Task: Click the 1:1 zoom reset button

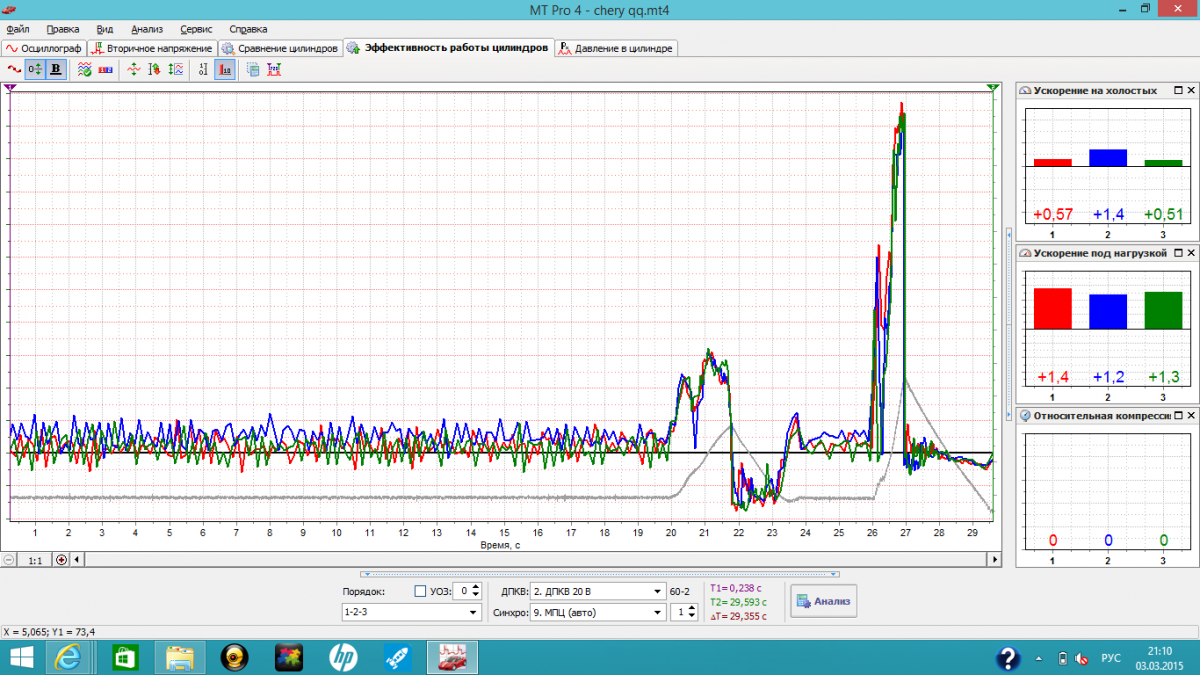Action: point(35,560)
